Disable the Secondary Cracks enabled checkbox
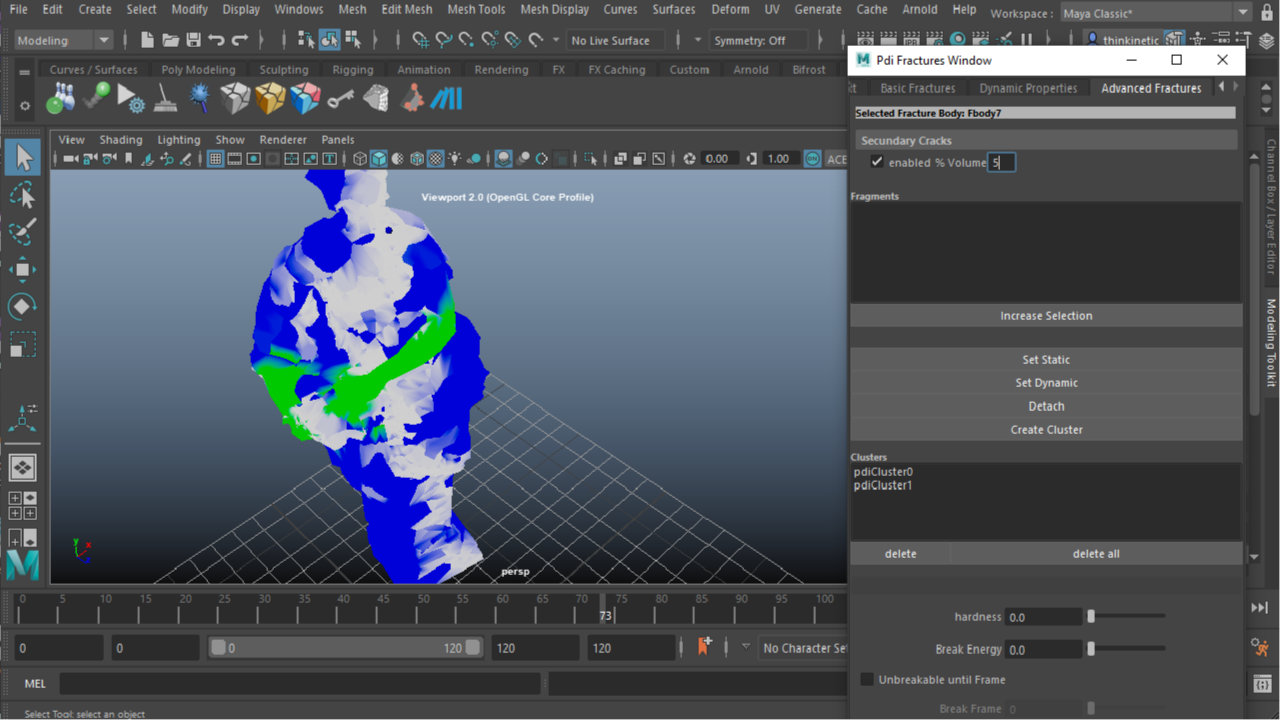1280x720 pixels. click(x=877, y=162)
